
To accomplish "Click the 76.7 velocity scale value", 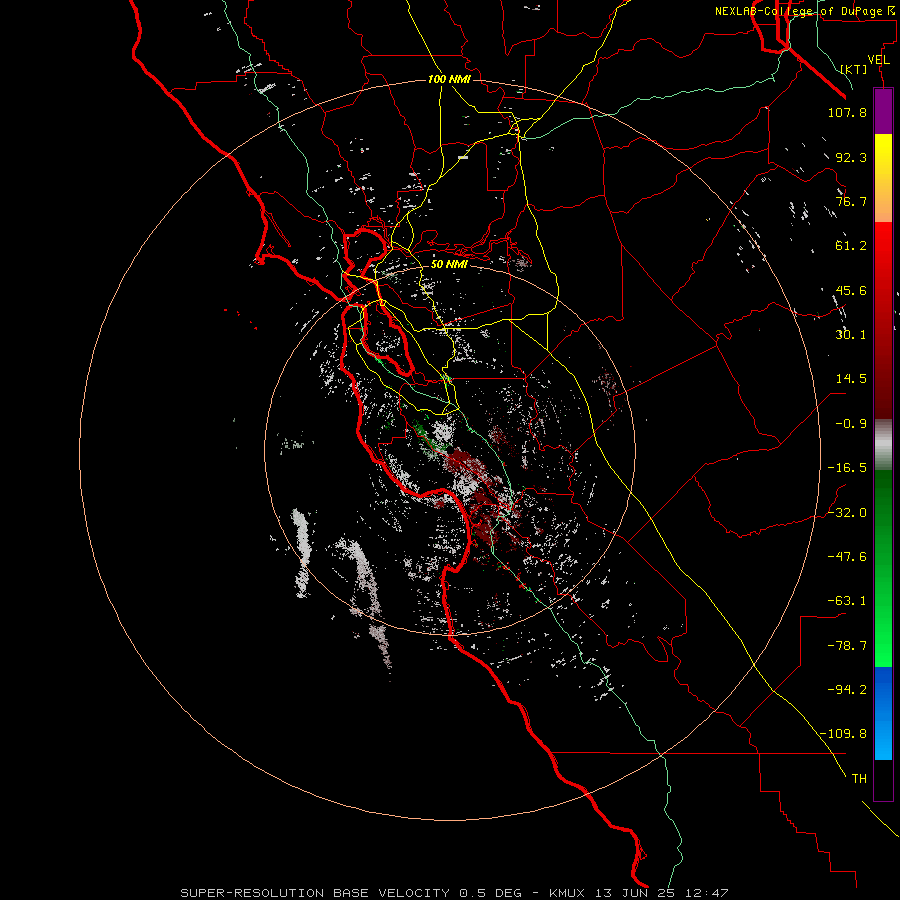I will pyautogui.click(x=851, y=201).
